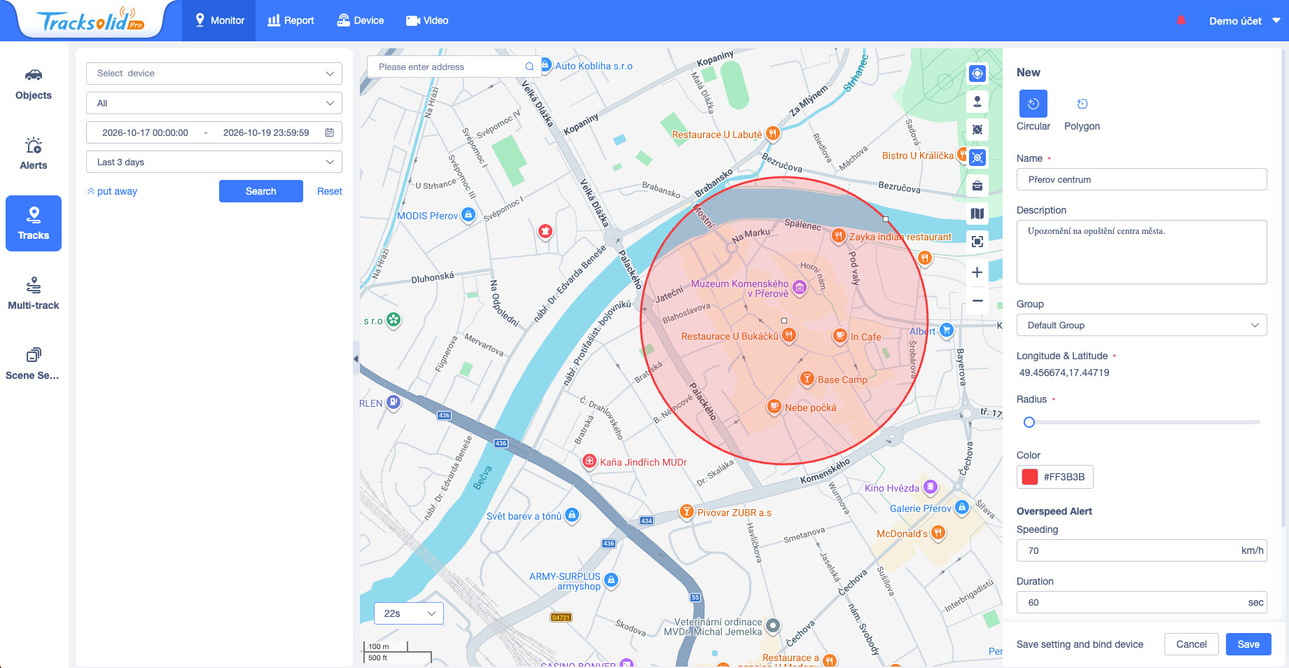Click Save setting and bind device

click(1080, 644)
